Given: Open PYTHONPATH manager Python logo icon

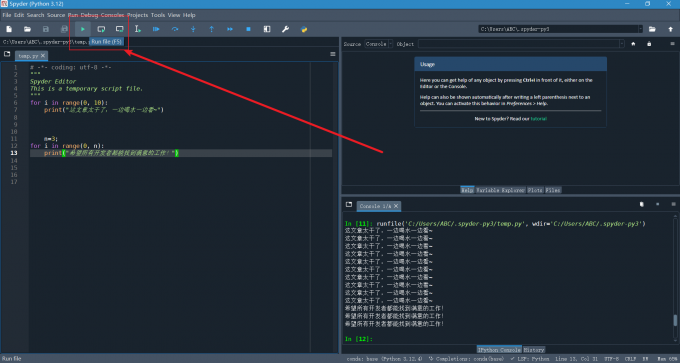Looking at the screenshot, I should tap(304, 29).
